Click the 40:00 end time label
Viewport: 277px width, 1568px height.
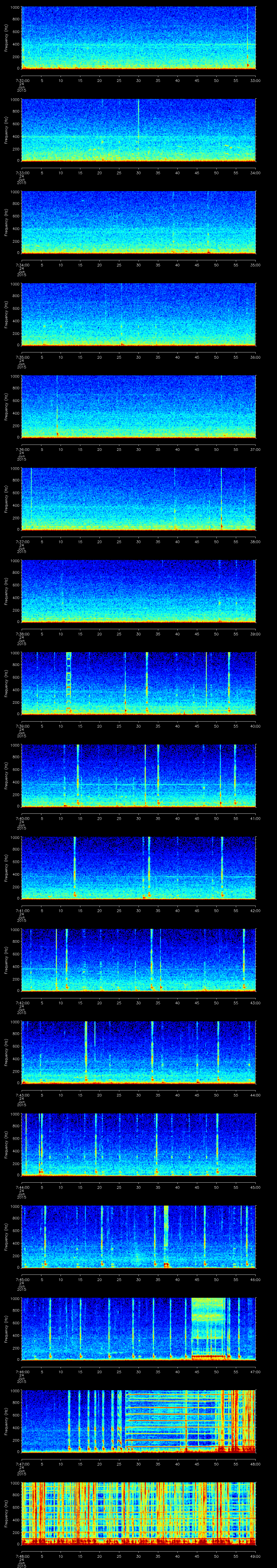pyautogui.click(x=256, y=726)
